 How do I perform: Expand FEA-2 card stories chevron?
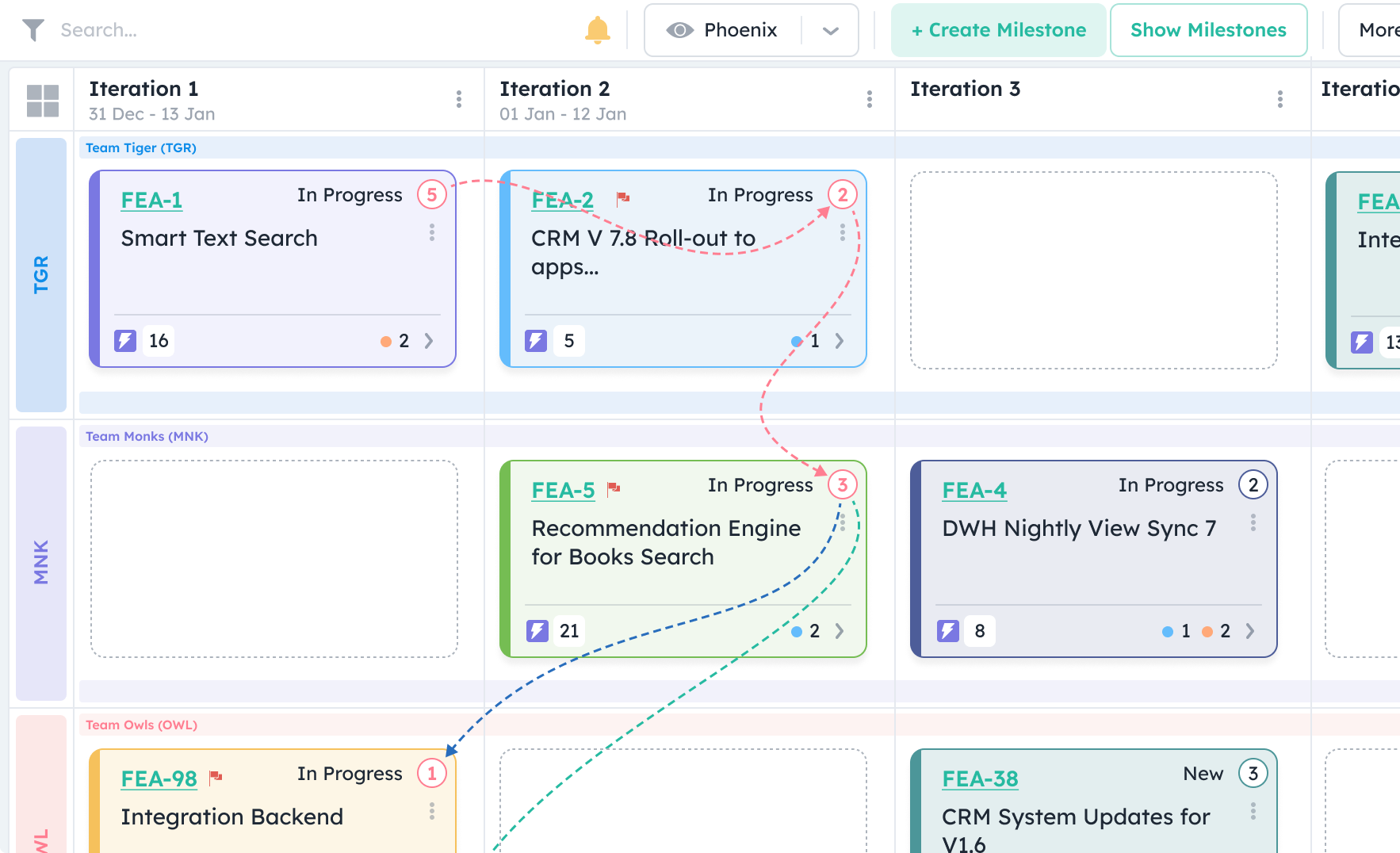click(x=840, y=341)
